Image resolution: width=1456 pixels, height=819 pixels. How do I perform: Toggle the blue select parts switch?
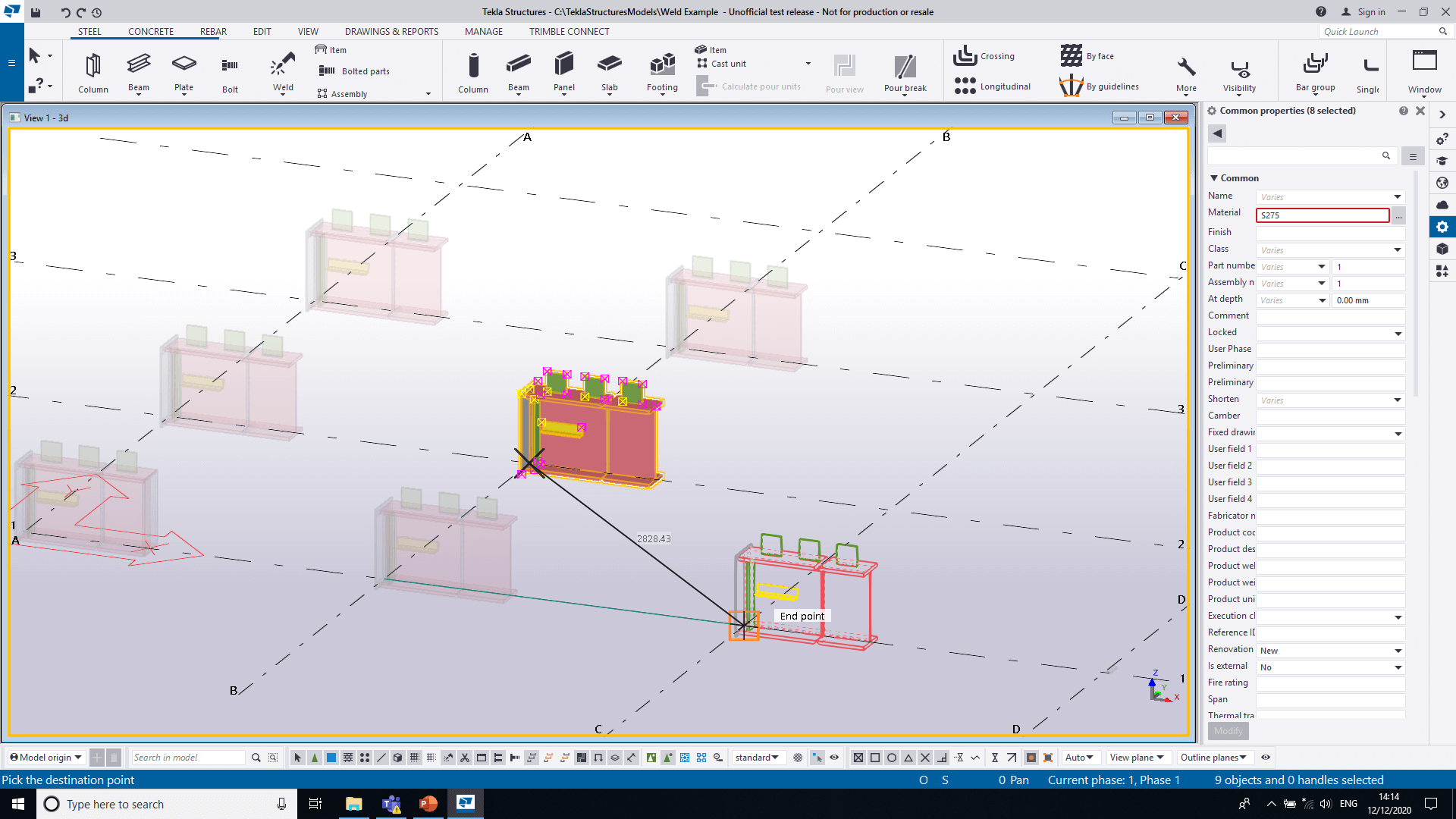331,758
